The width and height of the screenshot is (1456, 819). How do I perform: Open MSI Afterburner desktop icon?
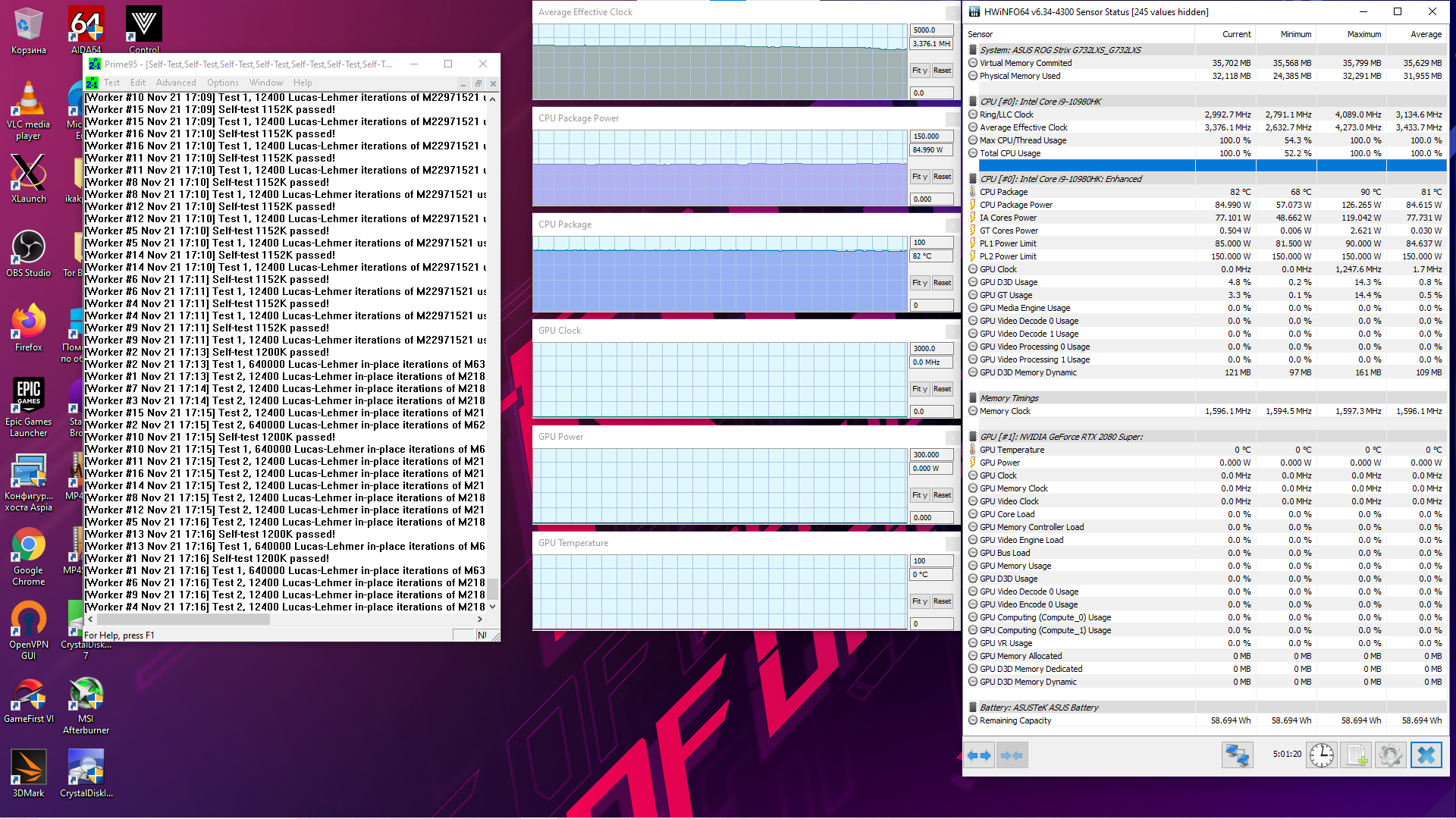(86, 704)
